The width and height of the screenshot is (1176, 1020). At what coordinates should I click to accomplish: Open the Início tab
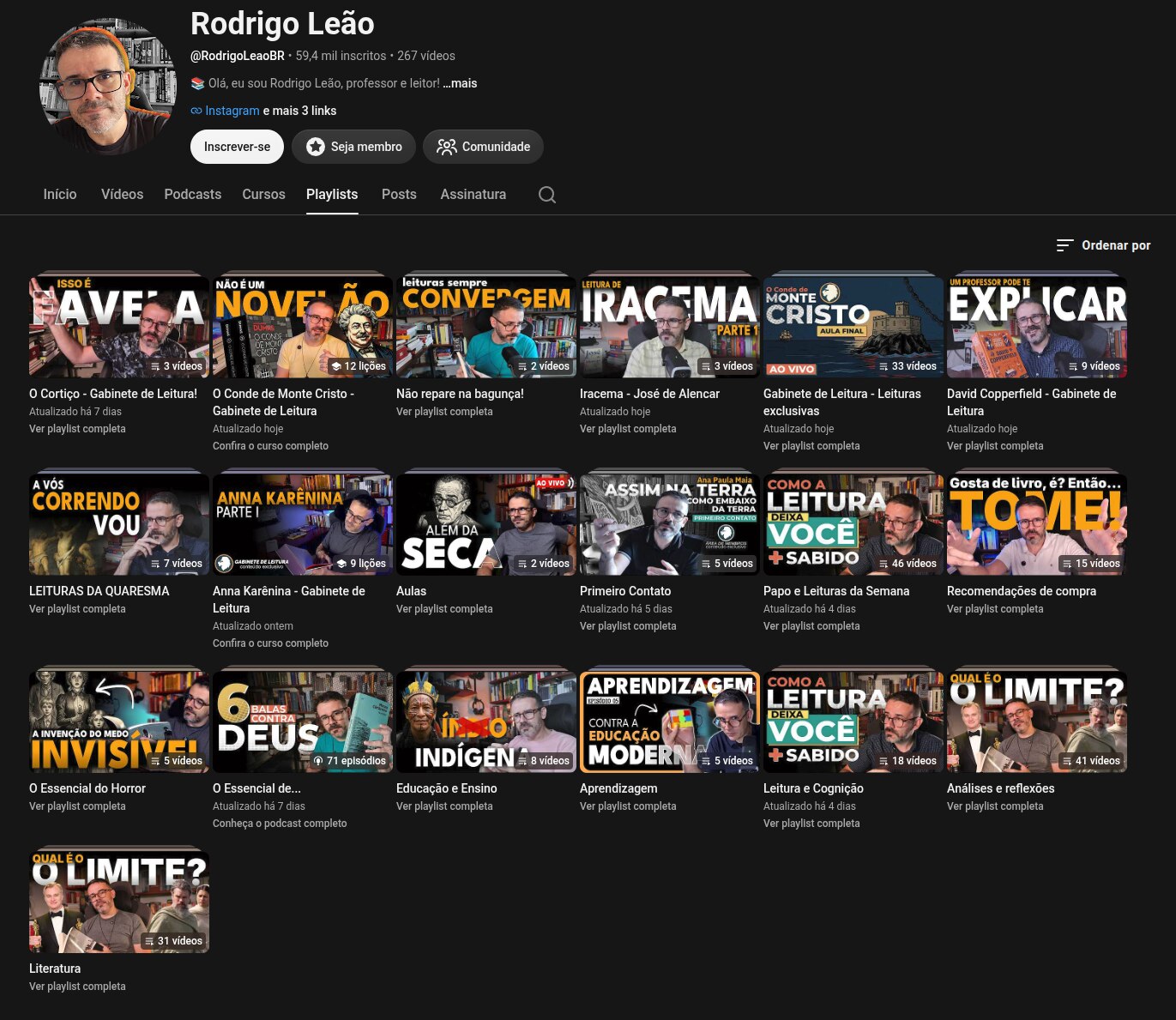click(x=60, y=195)
